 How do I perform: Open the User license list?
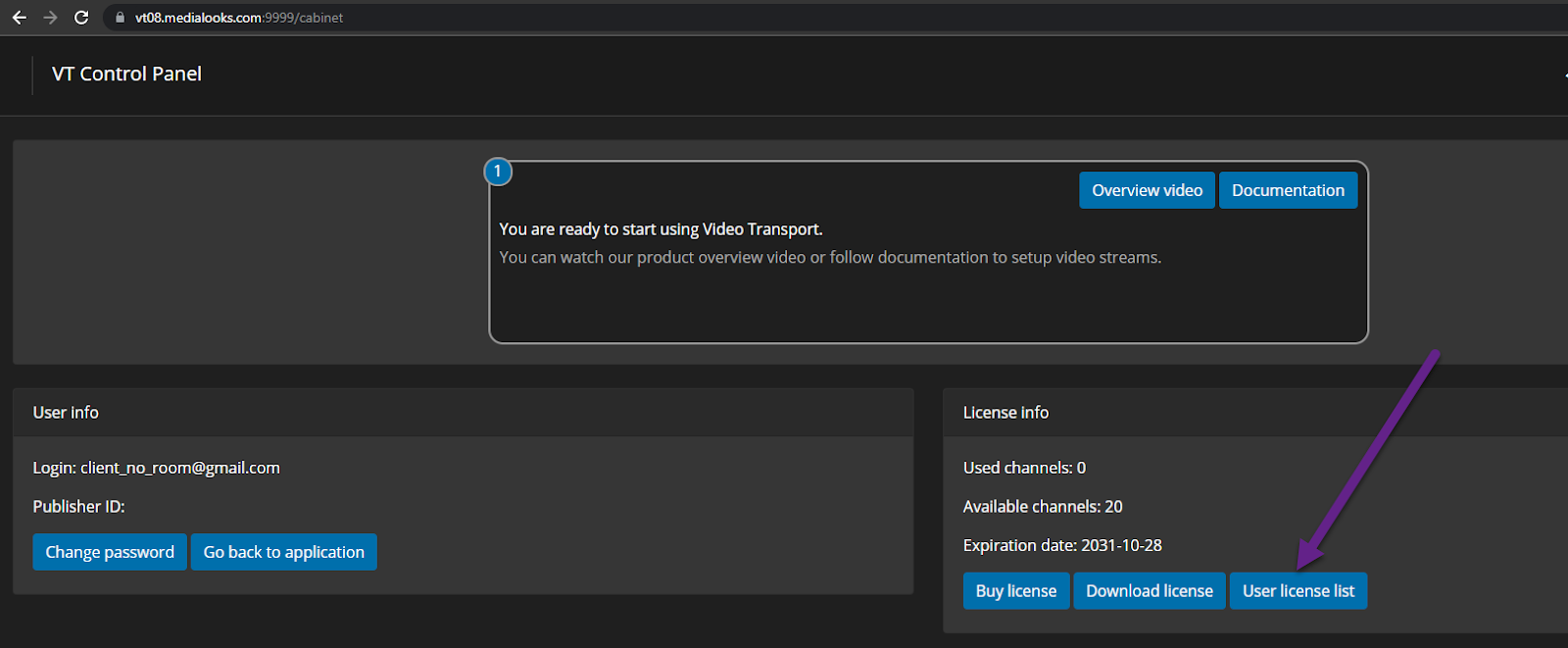(1298, 591)
